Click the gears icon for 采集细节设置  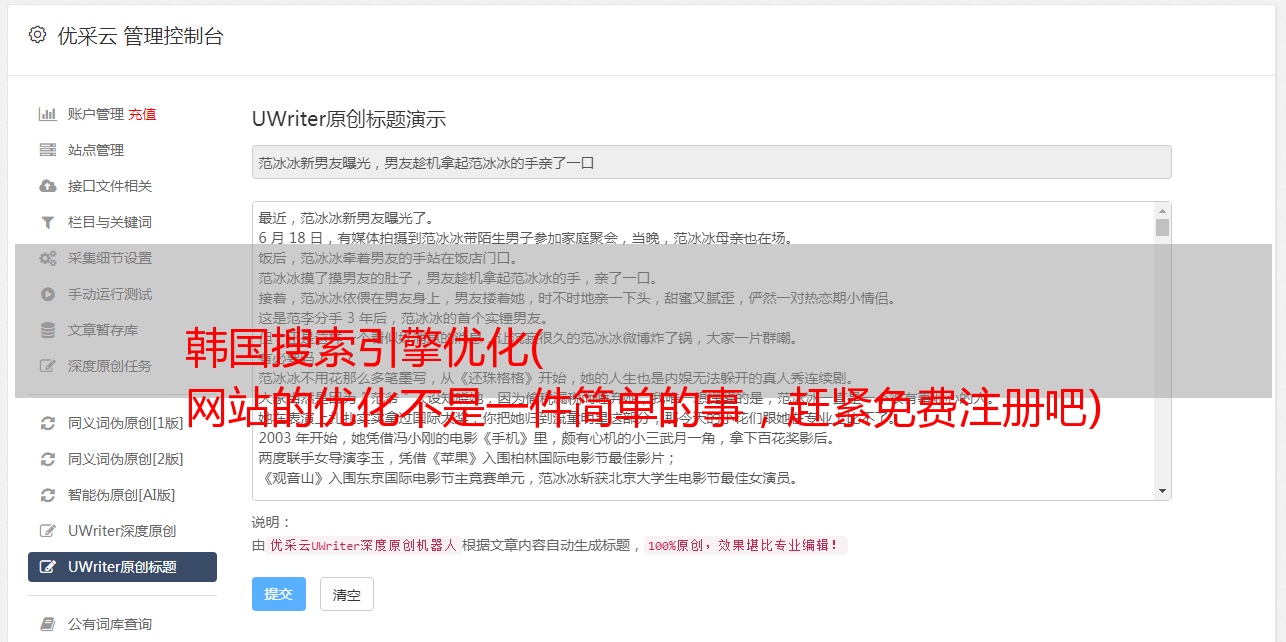click(x=47, y=258)
